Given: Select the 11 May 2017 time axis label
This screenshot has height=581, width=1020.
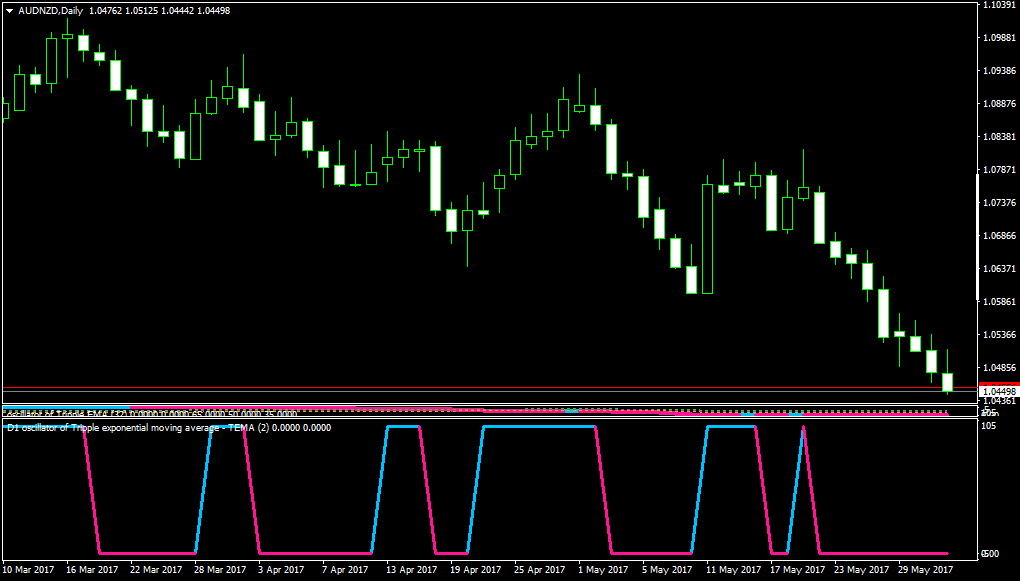Looking at the screenshot, I should (x=732, y=570).
